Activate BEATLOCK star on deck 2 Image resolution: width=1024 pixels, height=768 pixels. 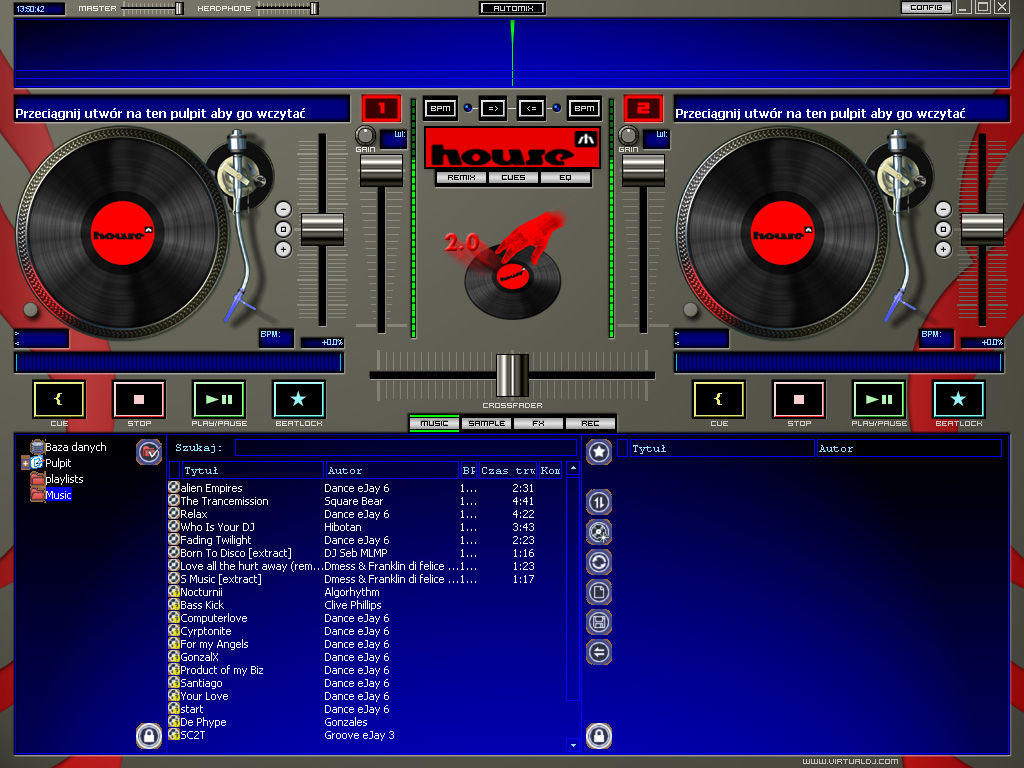click(x=958, y=399)
